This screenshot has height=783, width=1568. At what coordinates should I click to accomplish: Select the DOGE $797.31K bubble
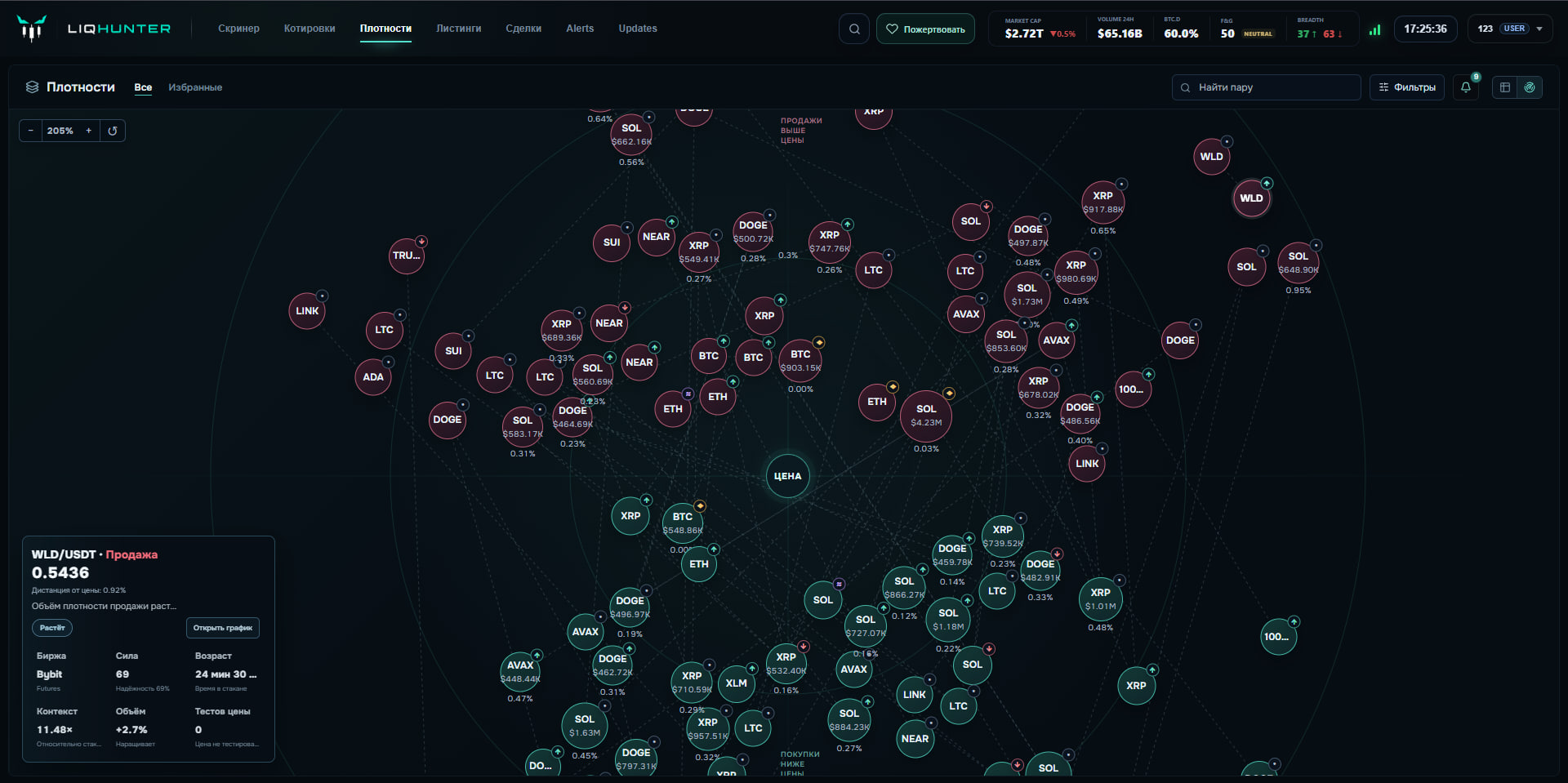click(636, 759)
